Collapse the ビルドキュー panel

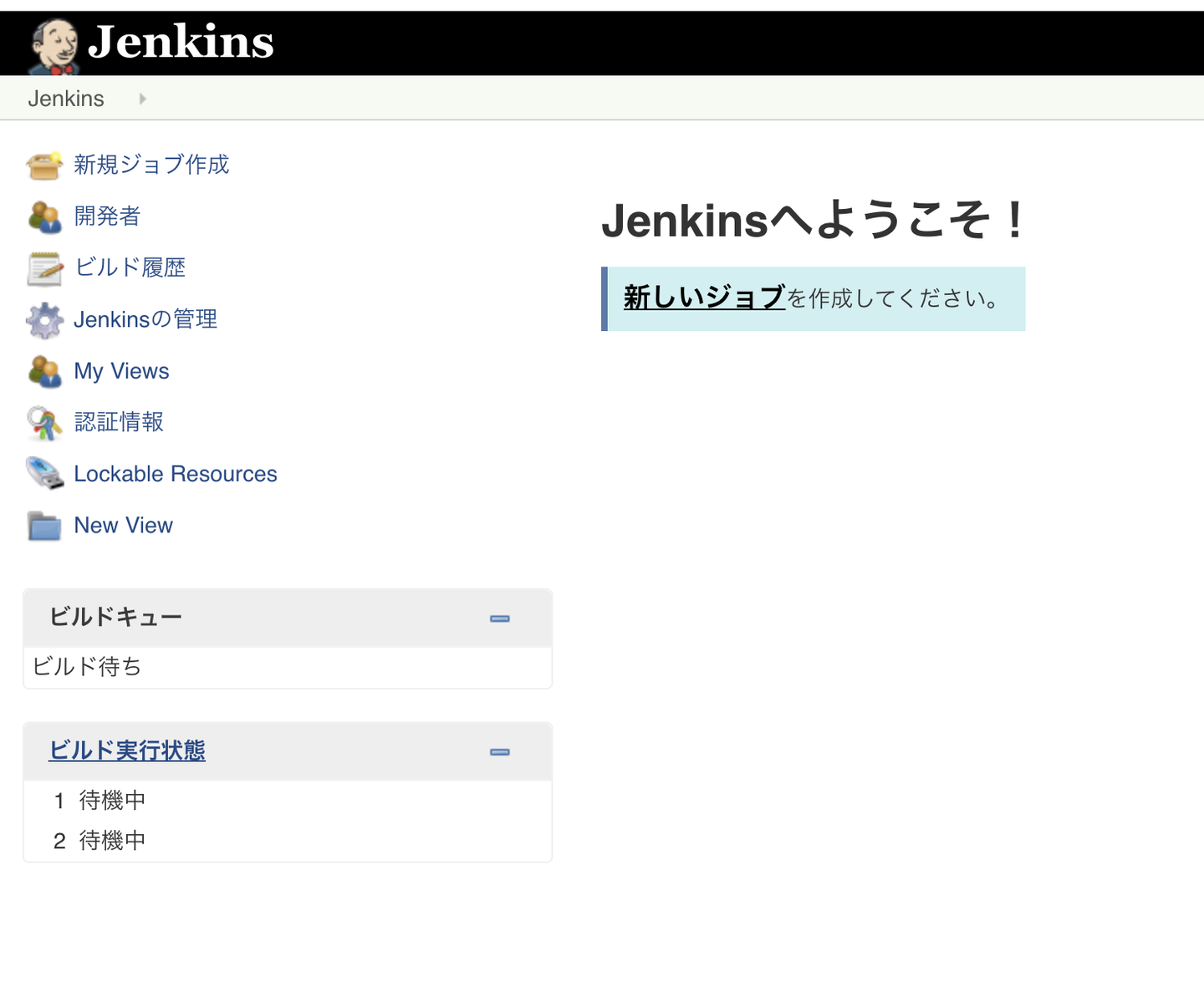(x=500, y=618)
